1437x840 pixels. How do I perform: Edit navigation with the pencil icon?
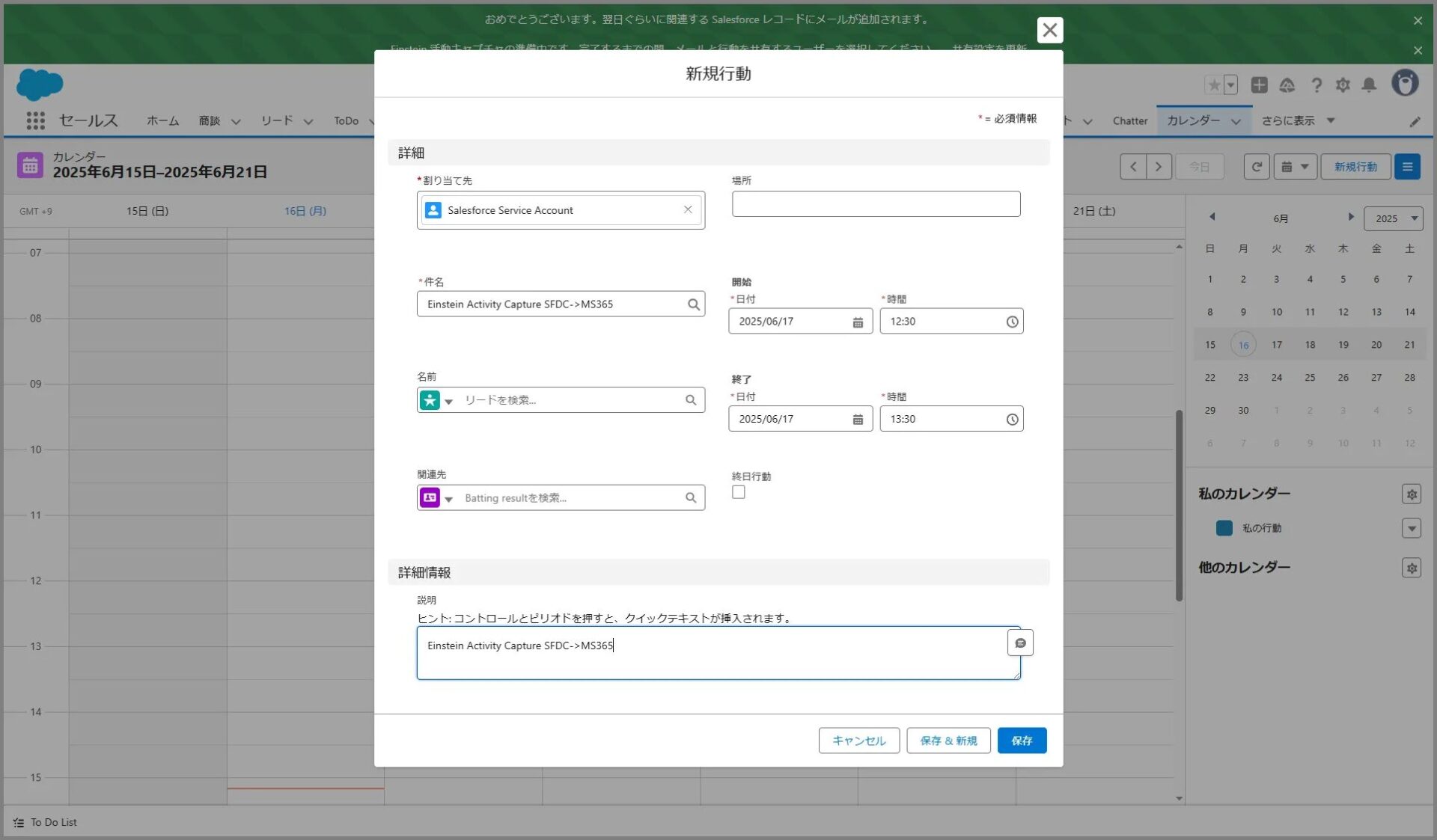(1415, 121)
